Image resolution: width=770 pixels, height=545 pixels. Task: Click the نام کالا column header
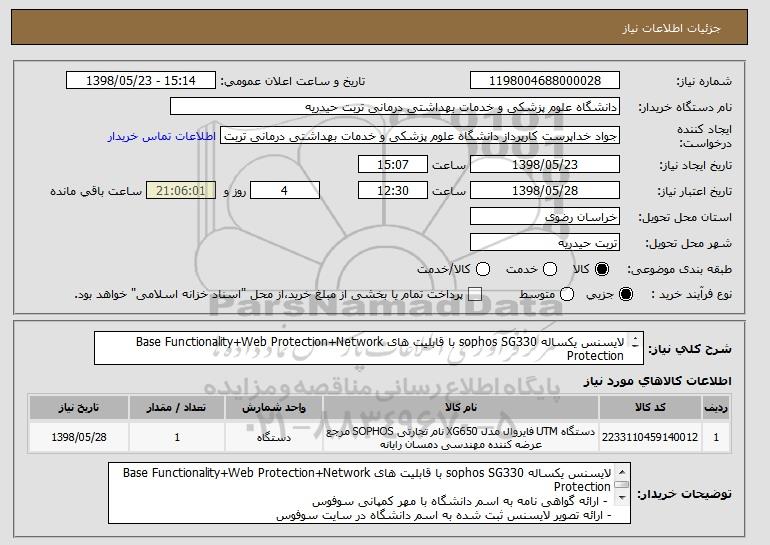461,408
